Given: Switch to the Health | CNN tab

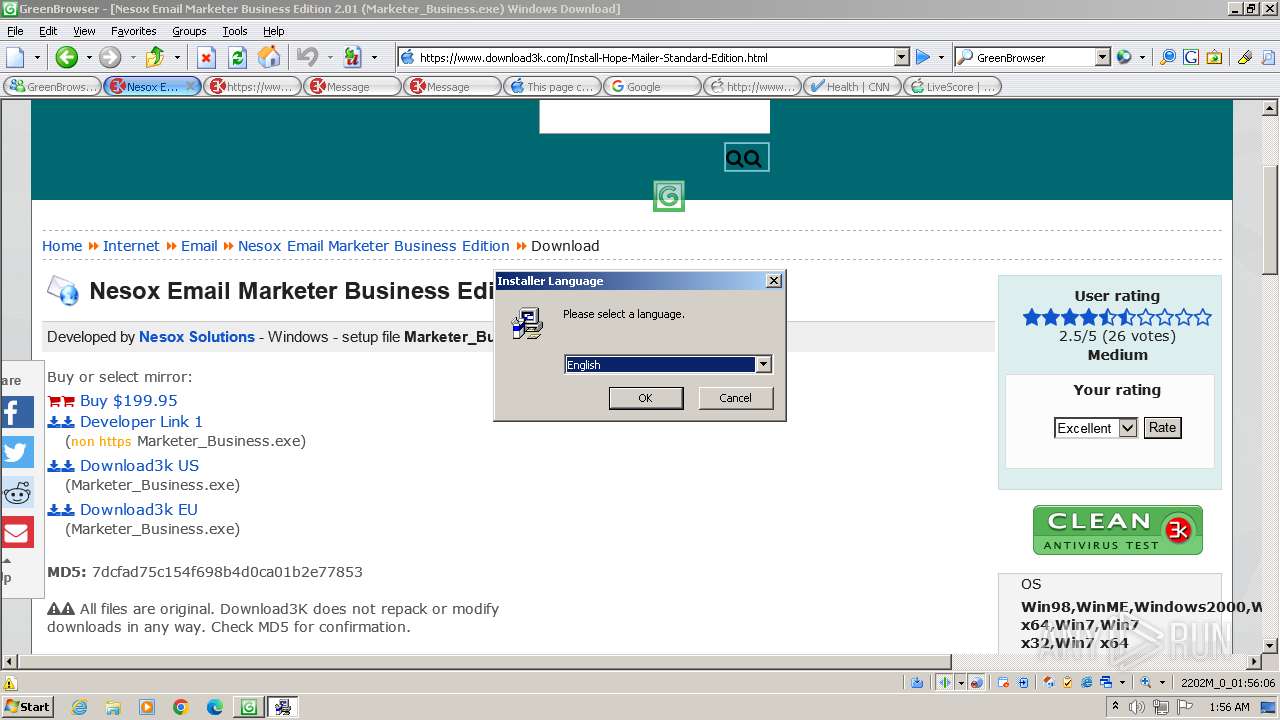Looking at the screenshot, I should 852,87.
